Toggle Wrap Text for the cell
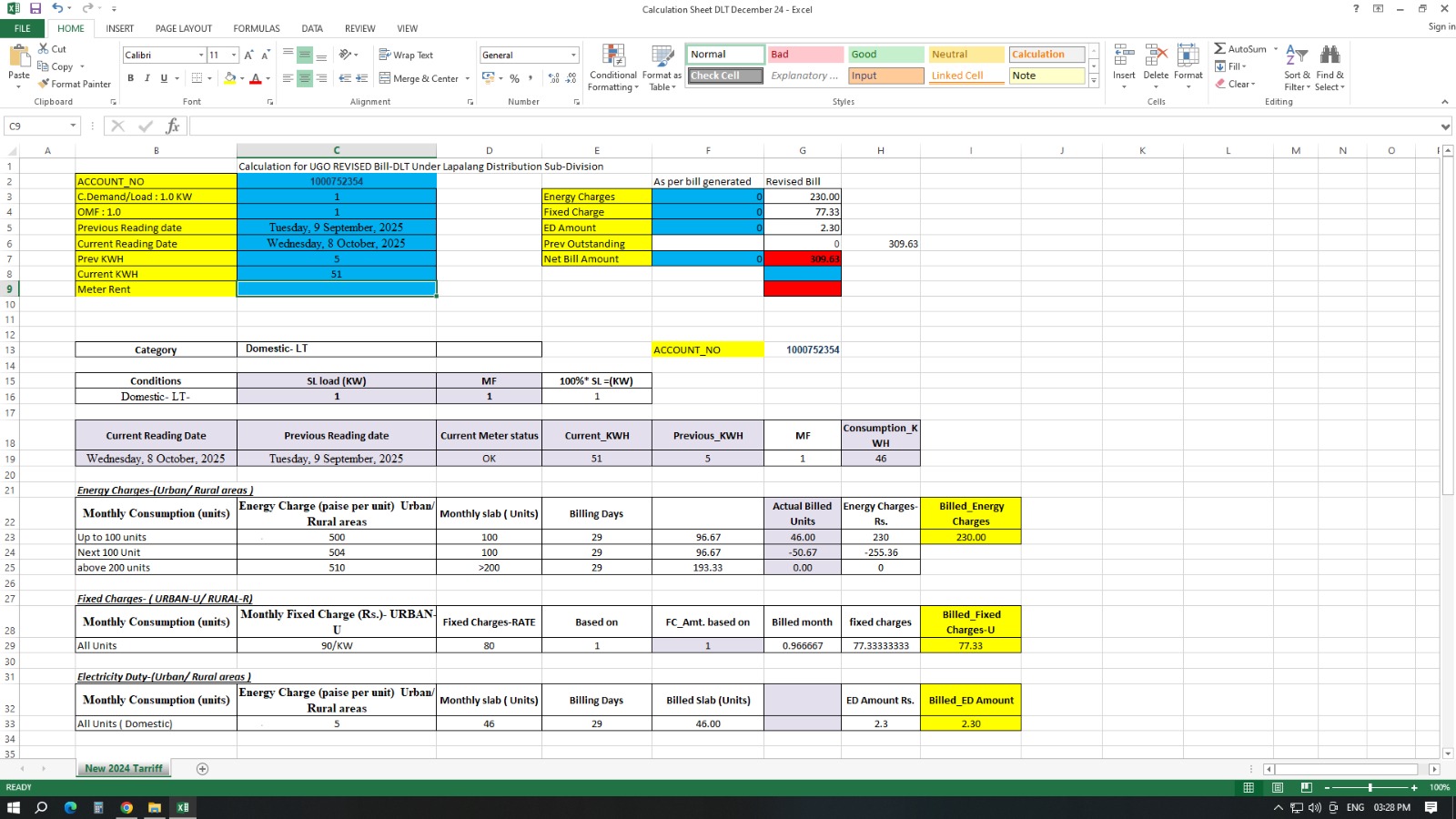 406,55
